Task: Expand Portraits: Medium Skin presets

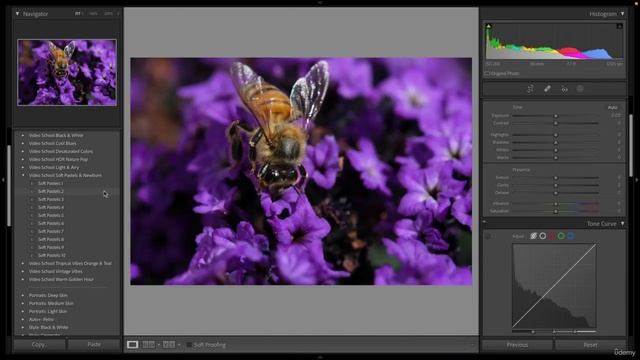Action: (x=23, y=303)
